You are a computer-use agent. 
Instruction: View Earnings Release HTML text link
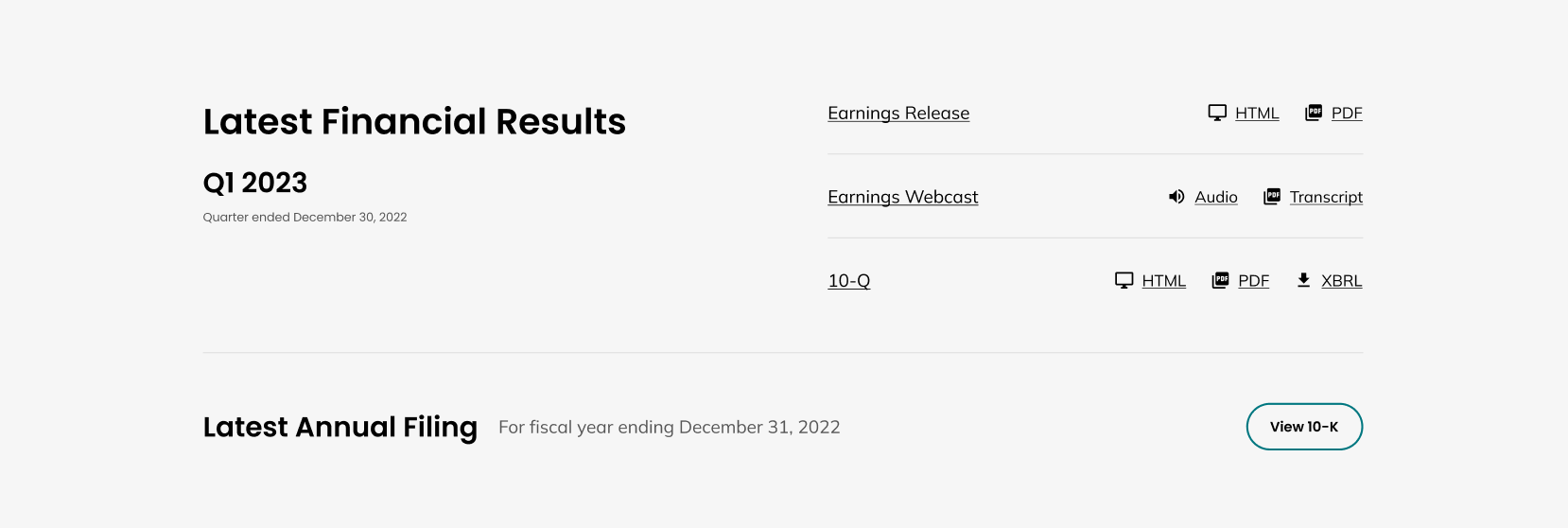pyautogui.click(x=1257, y=114)
